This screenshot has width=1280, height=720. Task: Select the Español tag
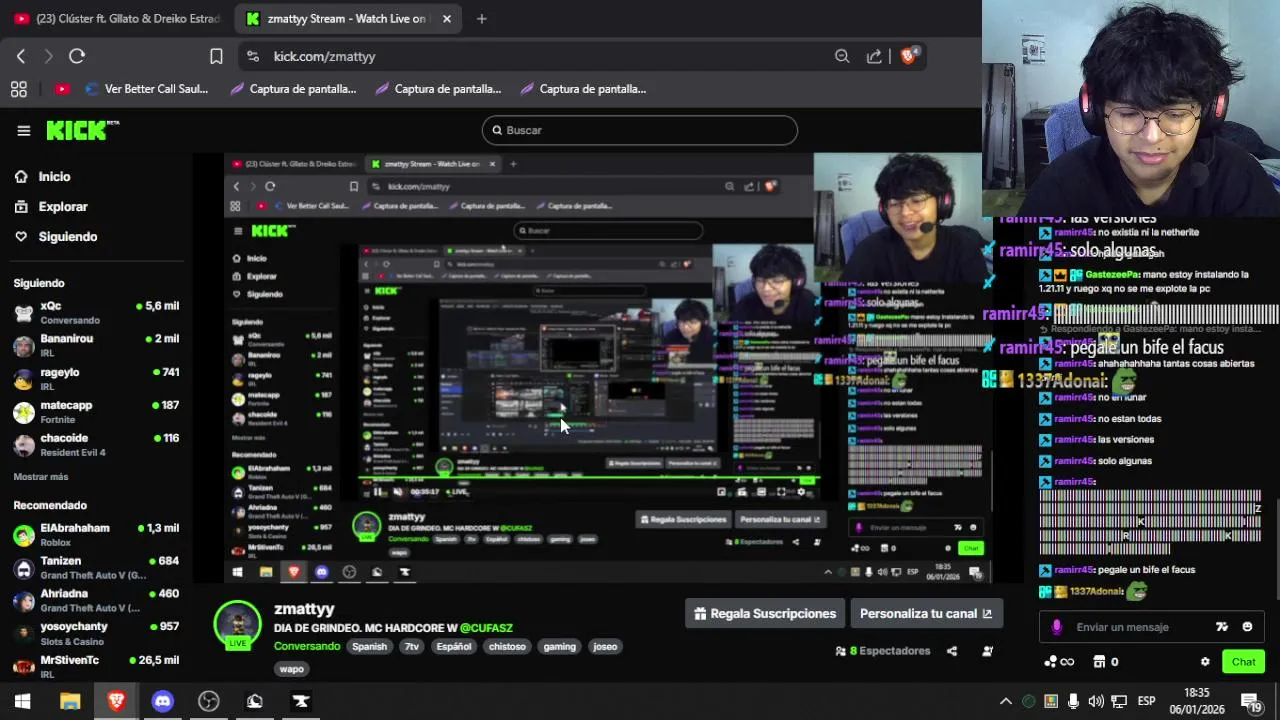coord(454,646)
